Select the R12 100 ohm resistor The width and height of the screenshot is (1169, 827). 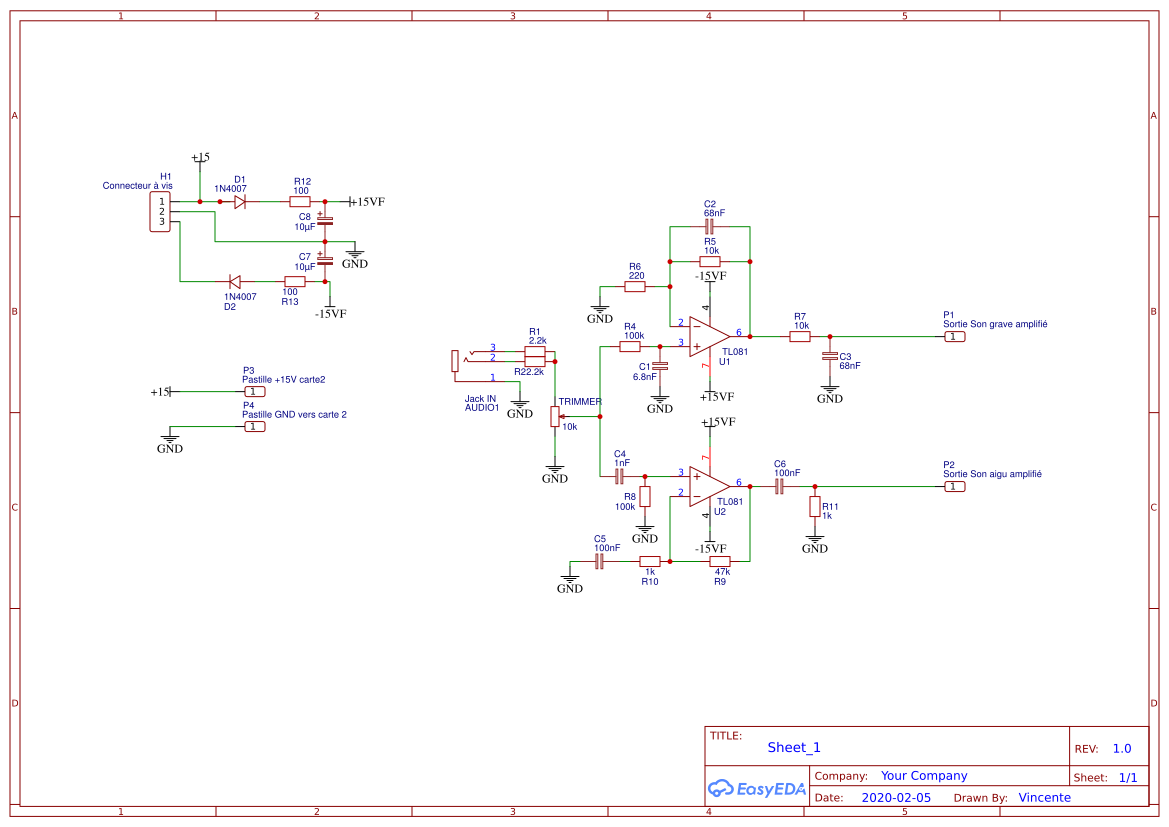(x=300, y=202)
